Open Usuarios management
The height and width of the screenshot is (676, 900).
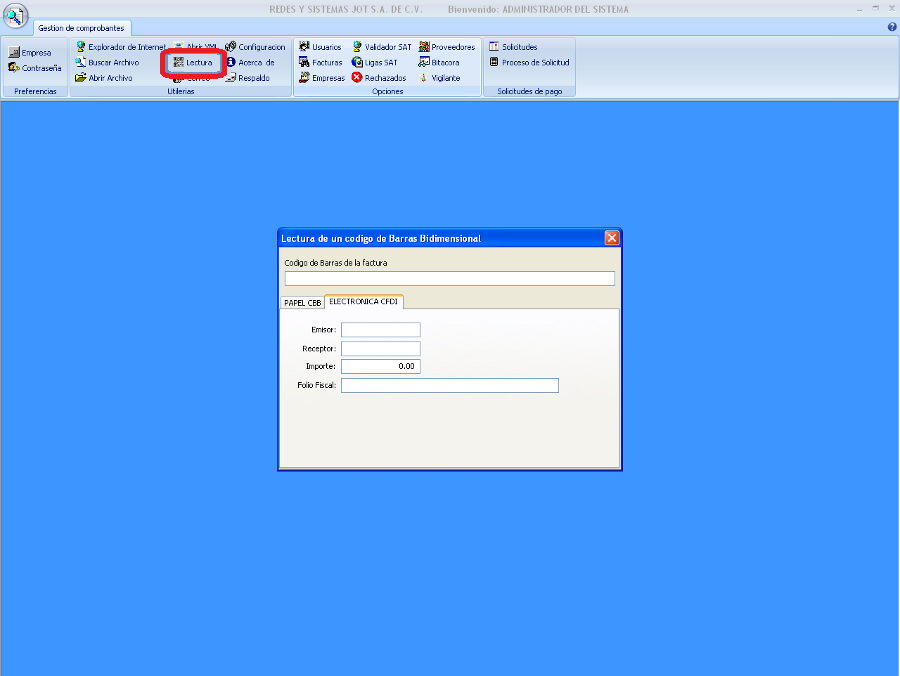point(304,47)
